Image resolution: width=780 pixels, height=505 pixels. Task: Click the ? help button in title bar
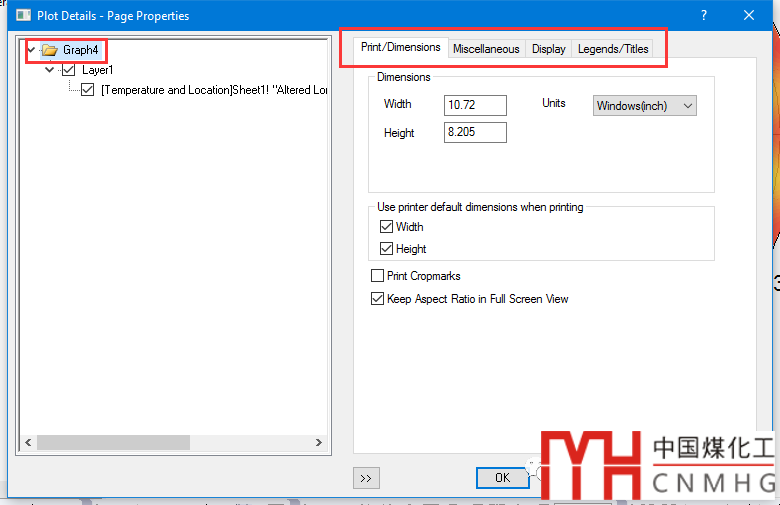(x=703, y=15)
